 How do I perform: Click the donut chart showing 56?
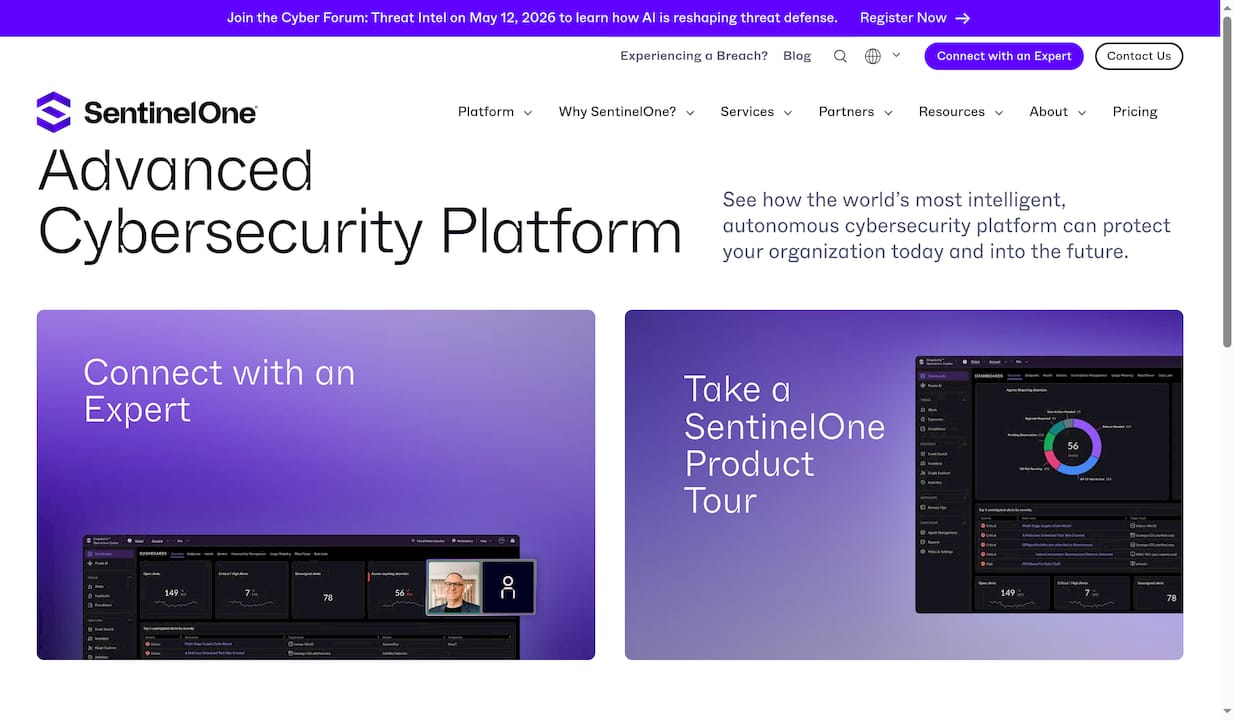pyautogui.click(x=1072, y=446)
